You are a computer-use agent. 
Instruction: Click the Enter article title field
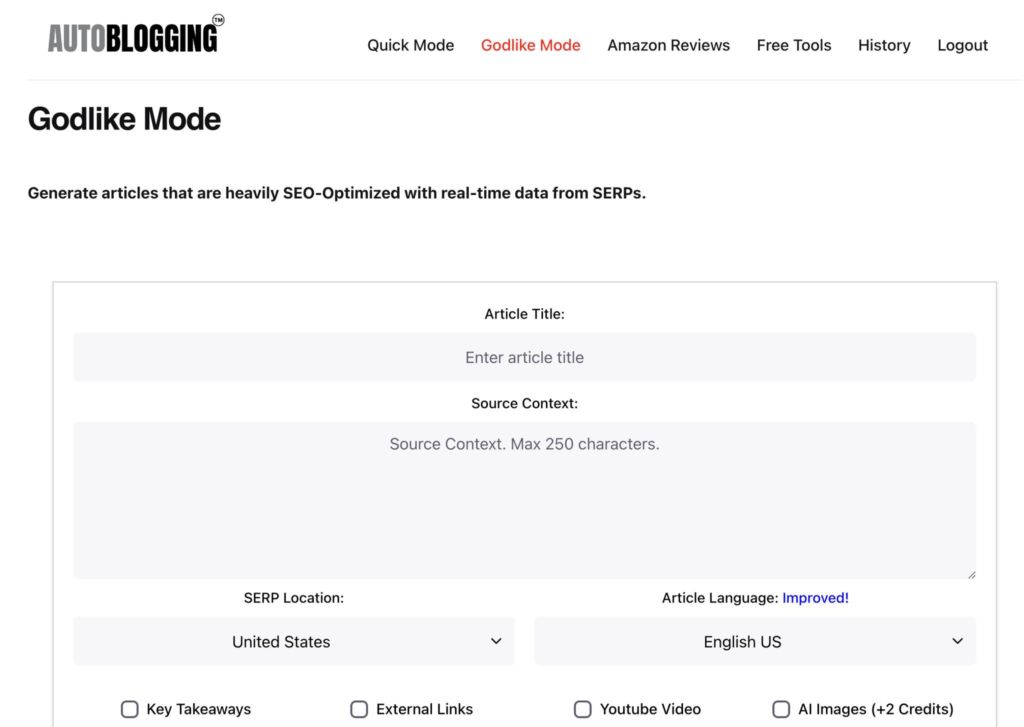pyautogui.click(x=524, y=356)
